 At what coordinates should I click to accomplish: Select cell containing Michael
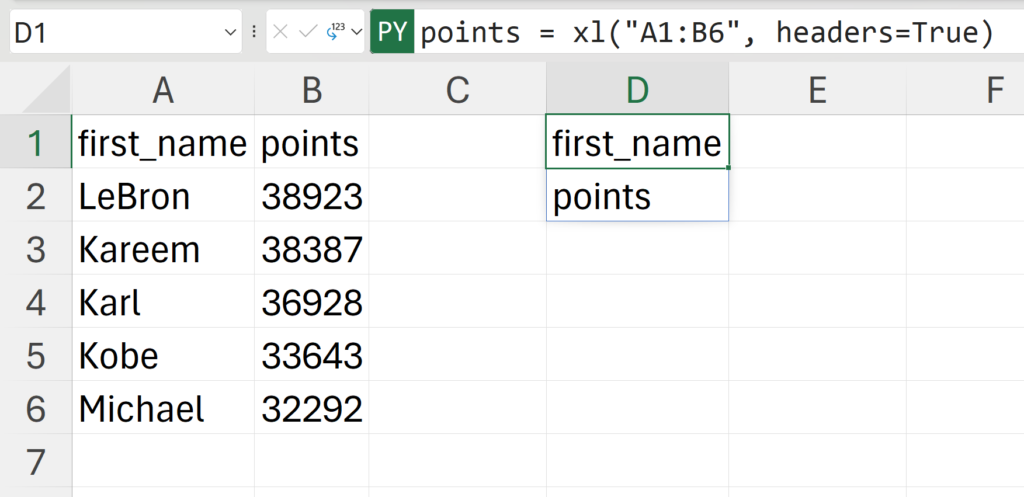tap(163, 408)
